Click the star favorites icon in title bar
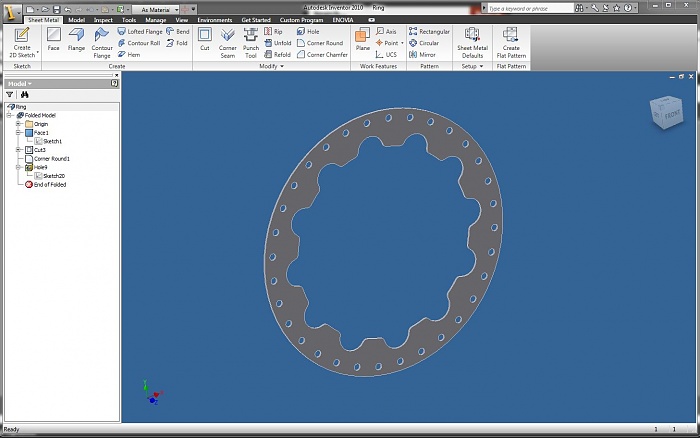The width and height of the screenshot is (700, 438). 617,8
